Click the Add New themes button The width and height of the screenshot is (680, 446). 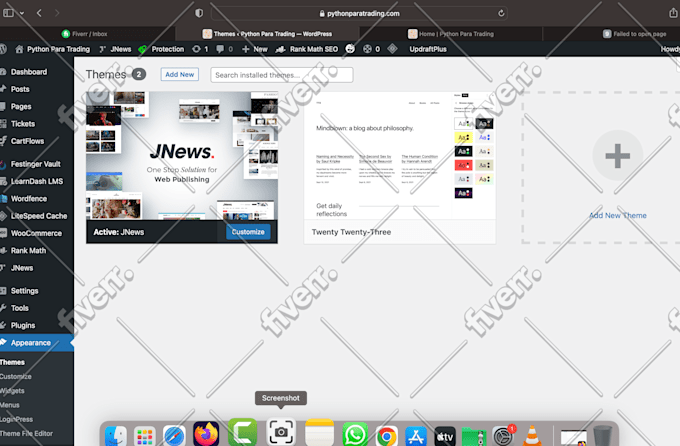tap(180, 75)
